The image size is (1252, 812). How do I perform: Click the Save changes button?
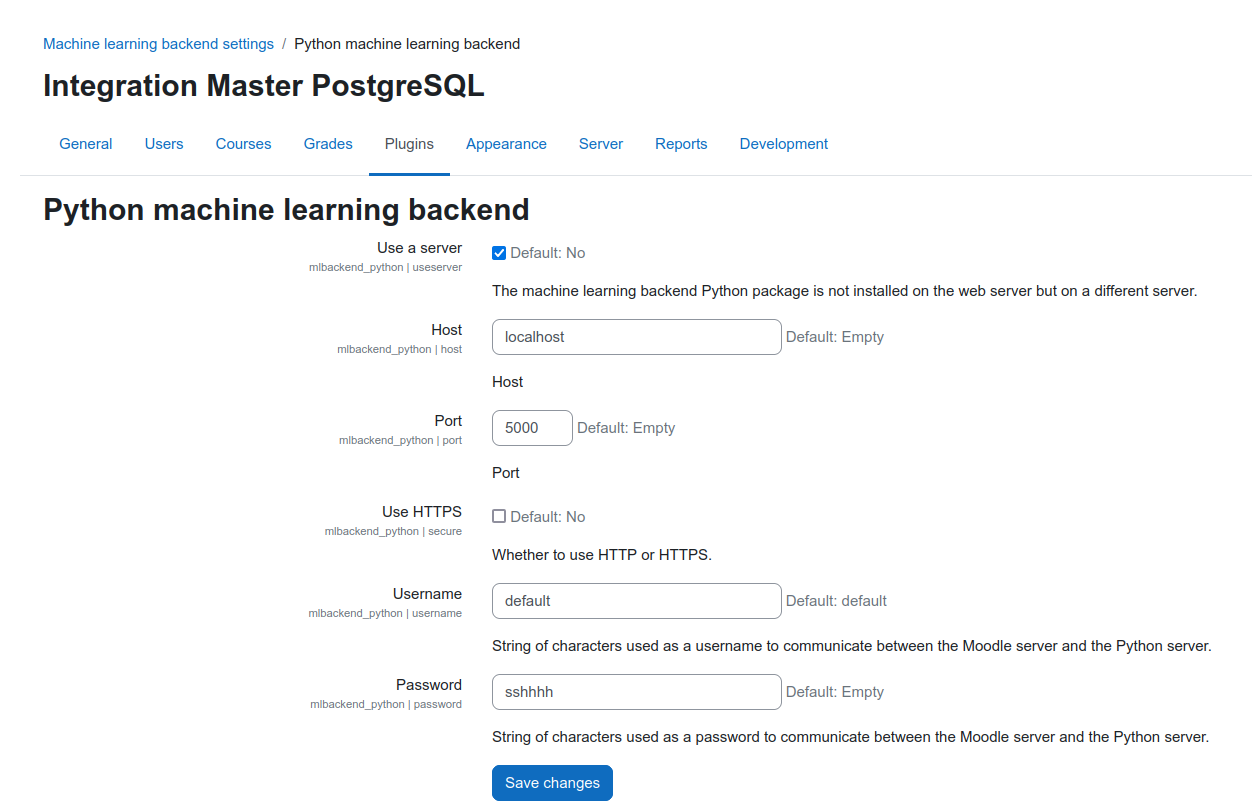552,783
